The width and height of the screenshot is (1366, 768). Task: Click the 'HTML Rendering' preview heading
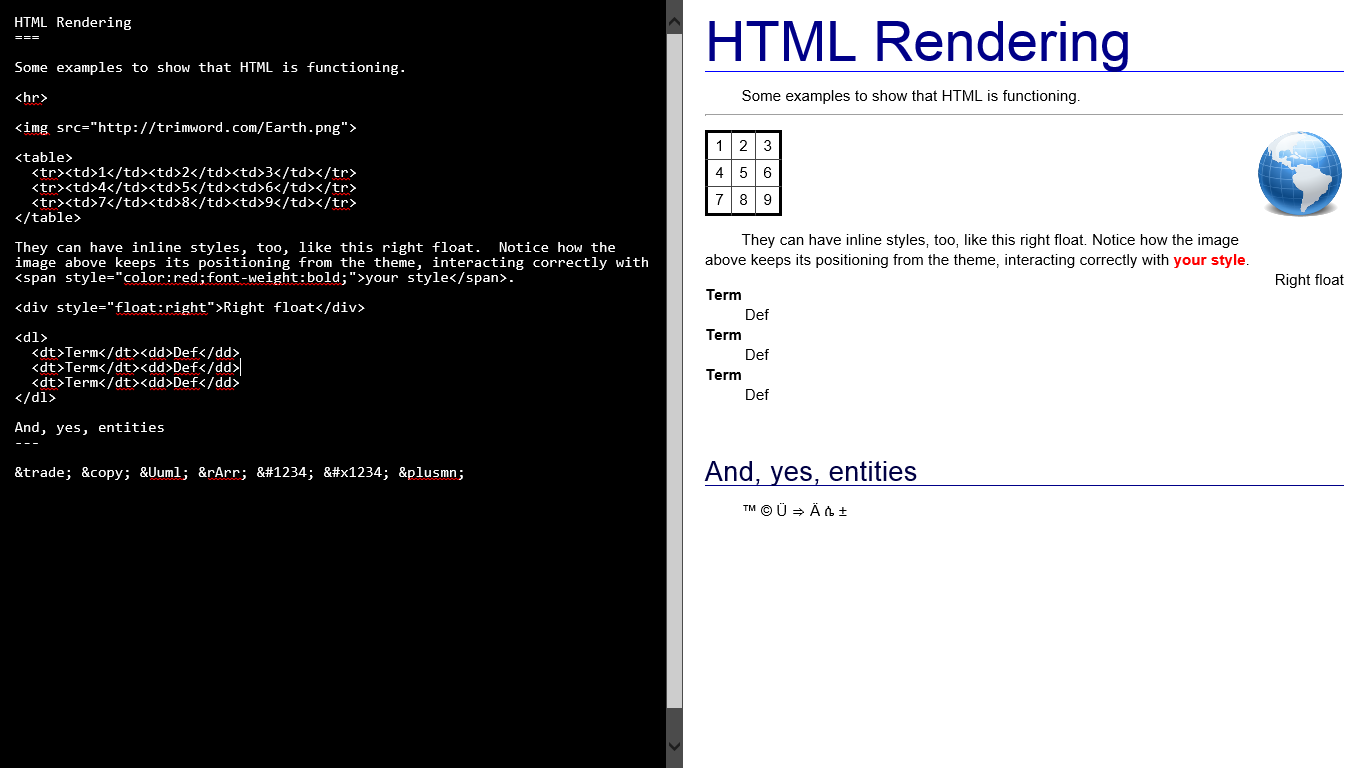coord(917,42)
